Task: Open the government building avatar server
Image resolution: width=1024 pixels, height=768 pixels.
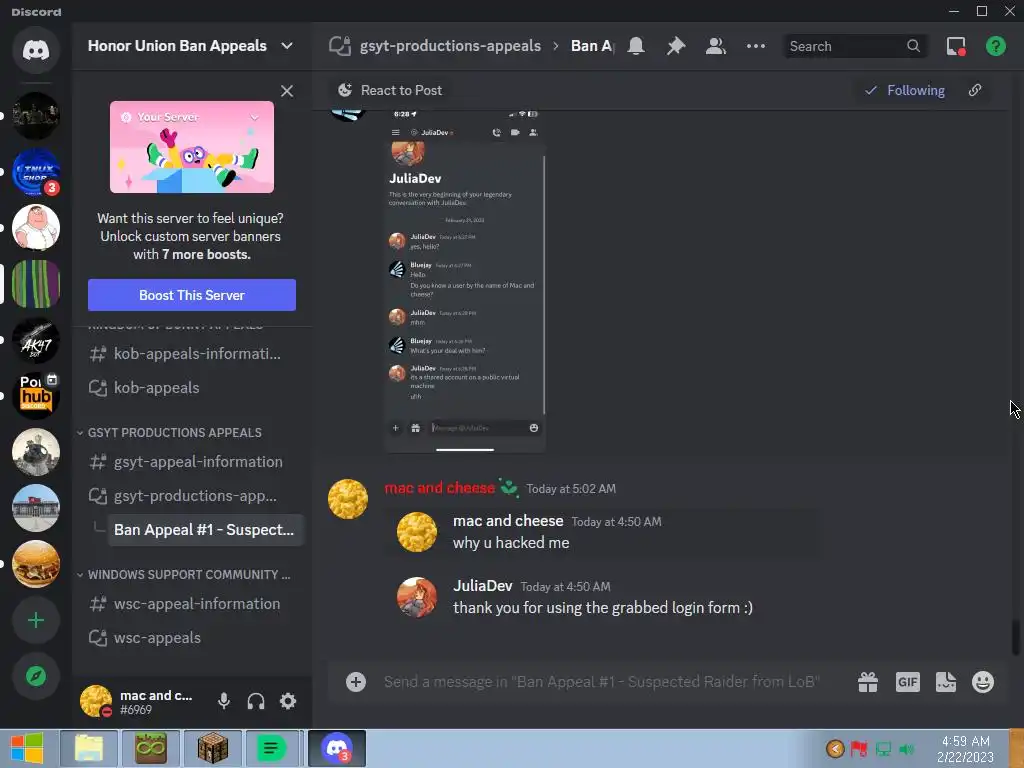Action: point(36,508)
